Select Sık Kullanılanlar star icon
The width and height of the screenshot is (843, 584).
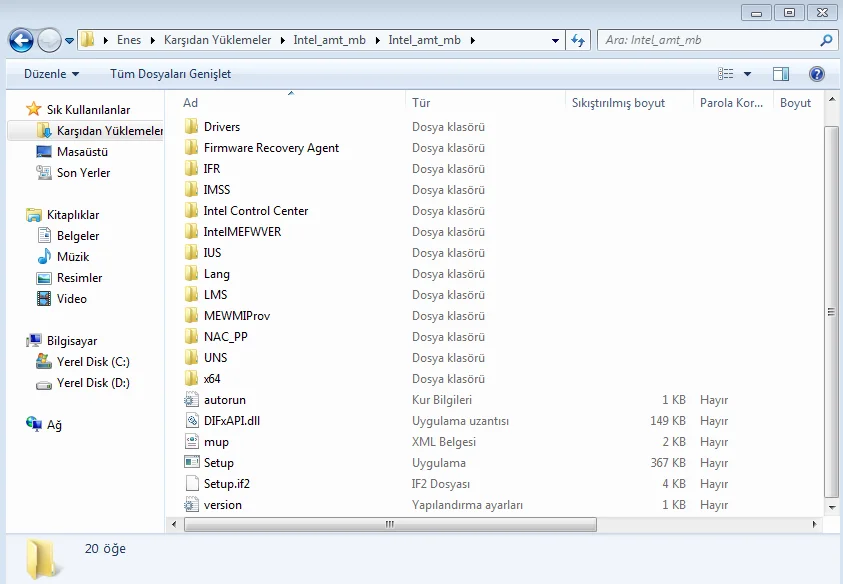coord(33,109)
